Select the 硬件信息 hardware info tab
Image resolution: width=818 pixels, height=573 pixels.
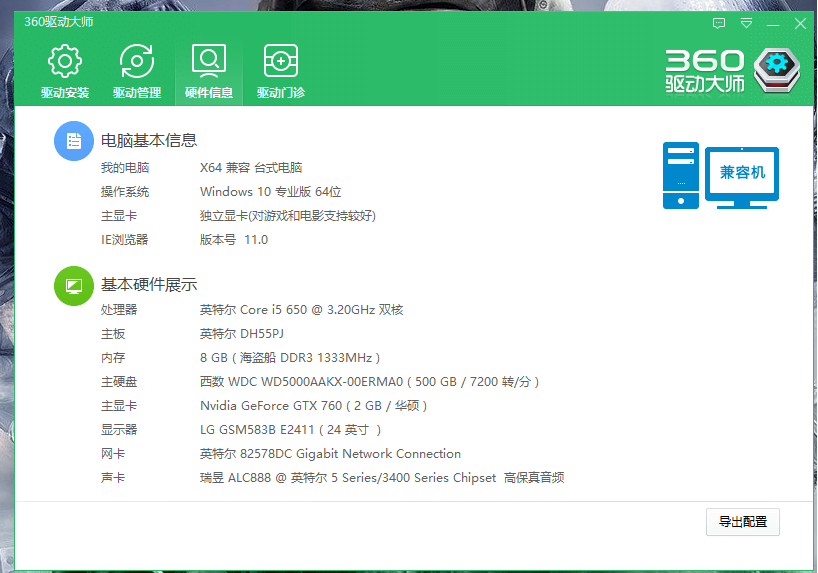[x=209, y=73]
